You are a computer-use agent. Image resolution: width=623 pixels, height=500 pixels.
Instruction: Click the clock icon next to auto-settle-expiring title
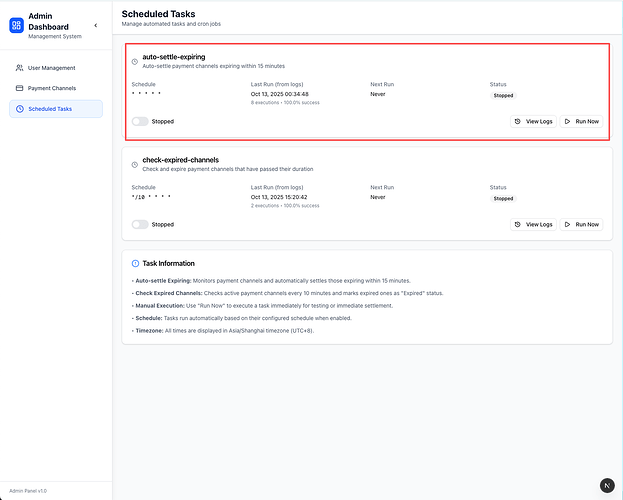(x=135, y=62)
